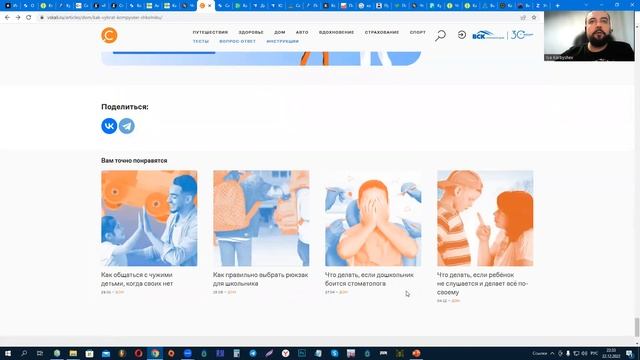Open the Путешествия menu section
640x360 pixels.
(210, 32)
